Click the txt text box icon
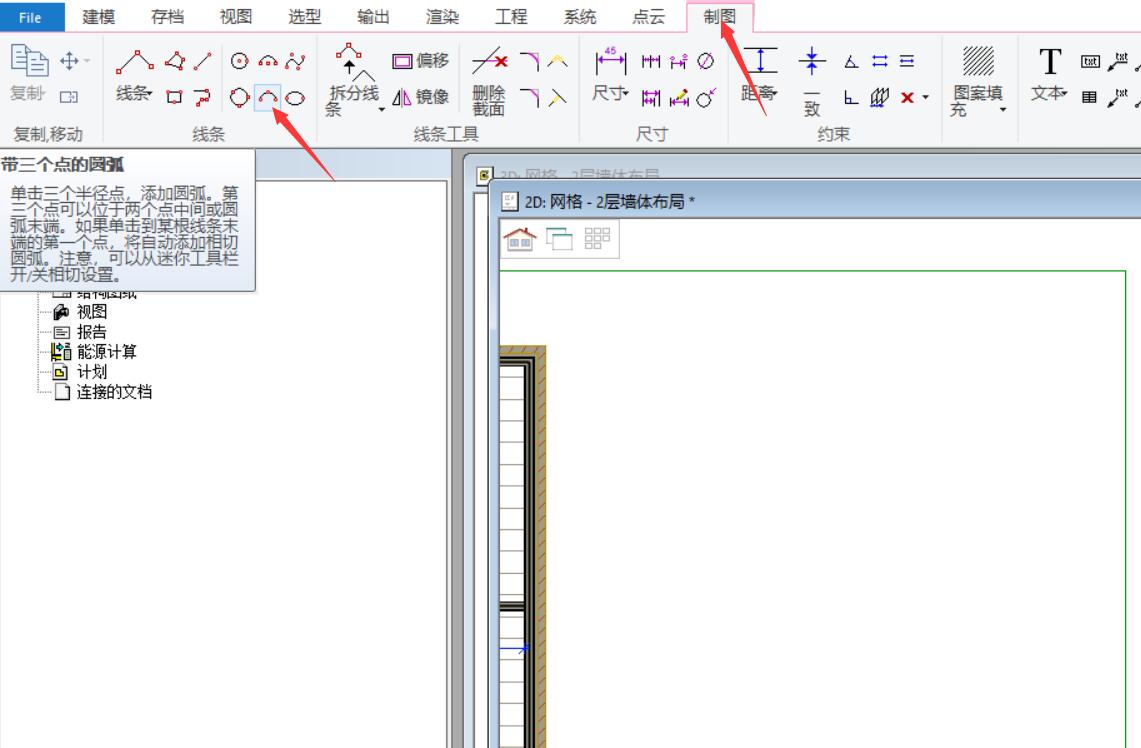Screen dimensions: 1141x748 tap(1090, 61)
